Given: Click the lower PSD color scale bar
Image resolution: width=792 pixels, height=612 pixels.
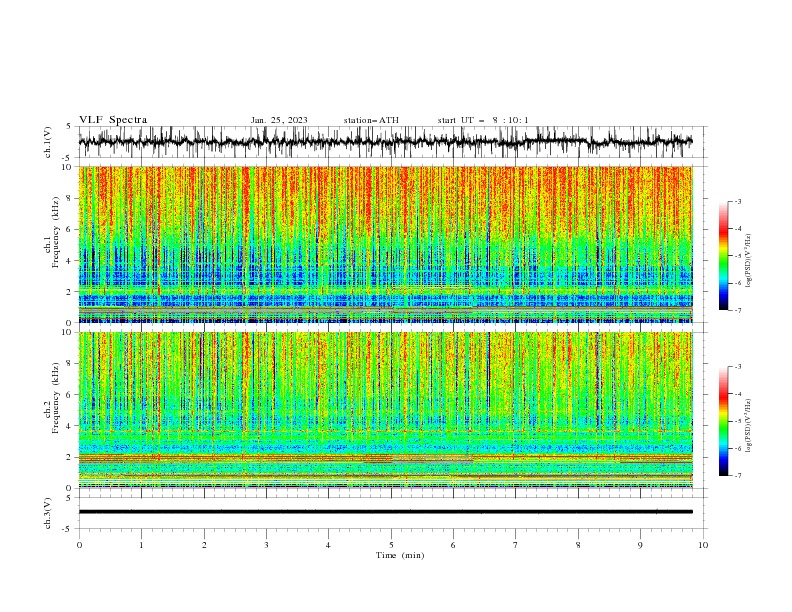Looking at the screenshot, I should pos(723,421).
